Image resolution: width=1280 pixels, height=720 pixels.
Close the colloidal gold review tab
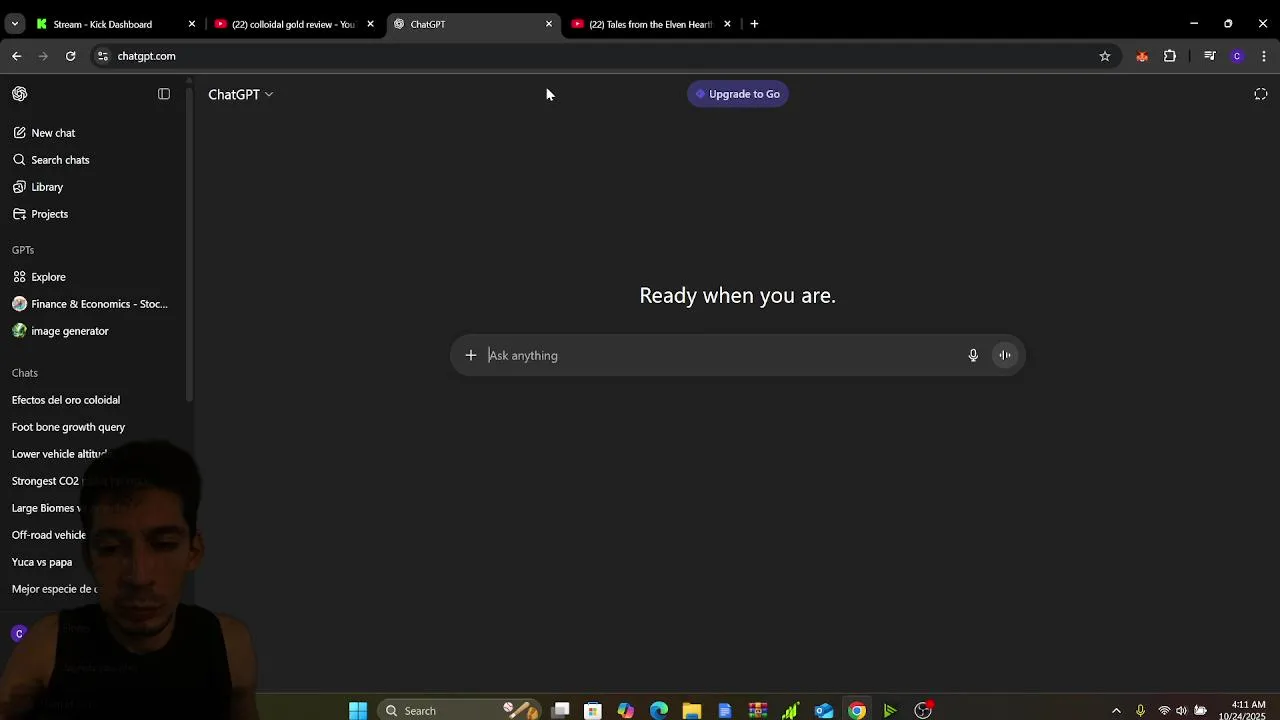coord(370,24)
